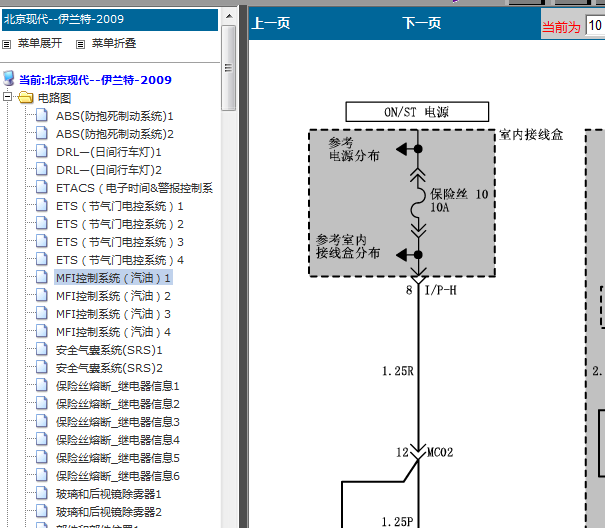Open ABS(防抱死制动系统)1 diagram

pyautogui.click(x=115, y=116)
